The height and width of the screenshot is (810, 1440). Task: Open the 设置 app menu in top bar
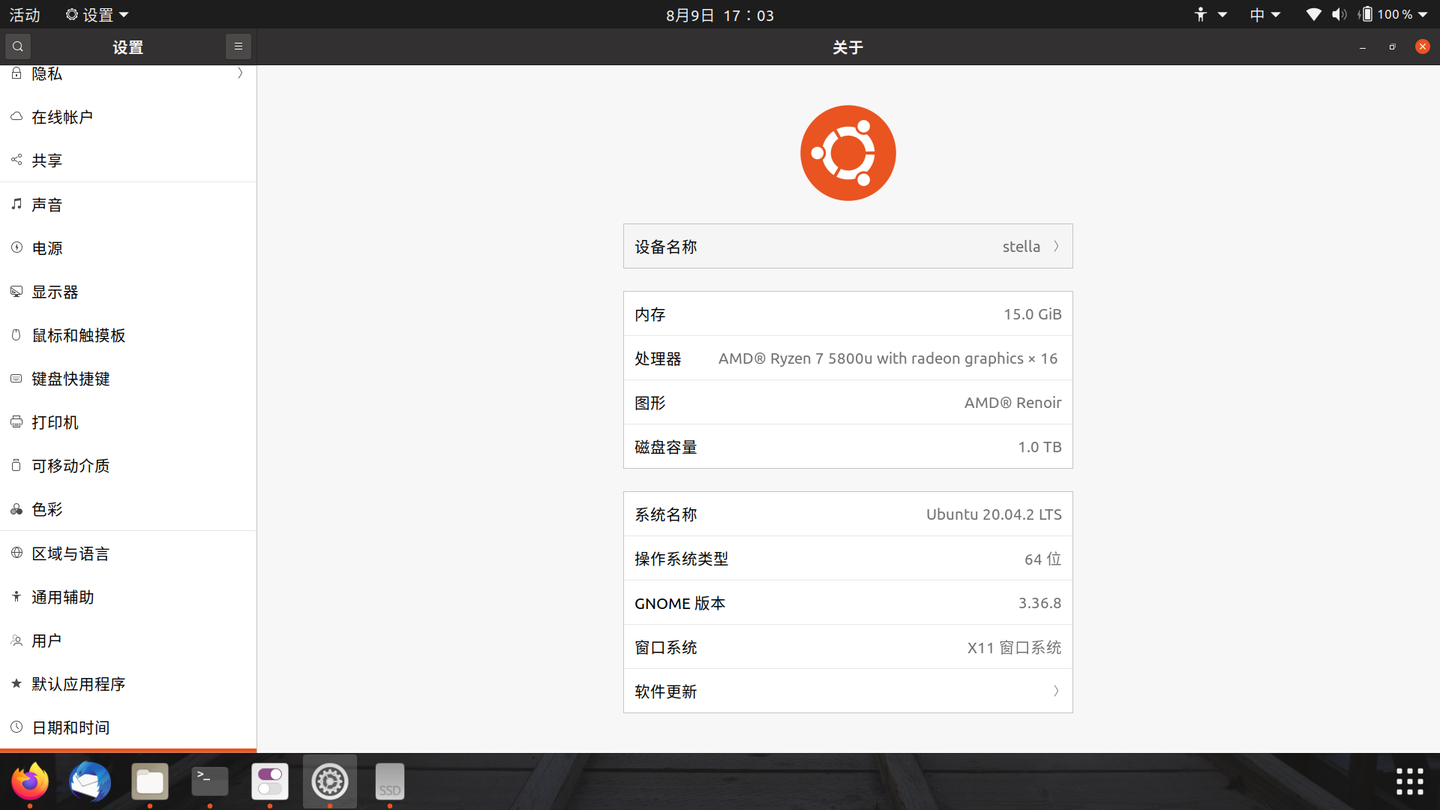pyautogui.click(x=97, y=15)
